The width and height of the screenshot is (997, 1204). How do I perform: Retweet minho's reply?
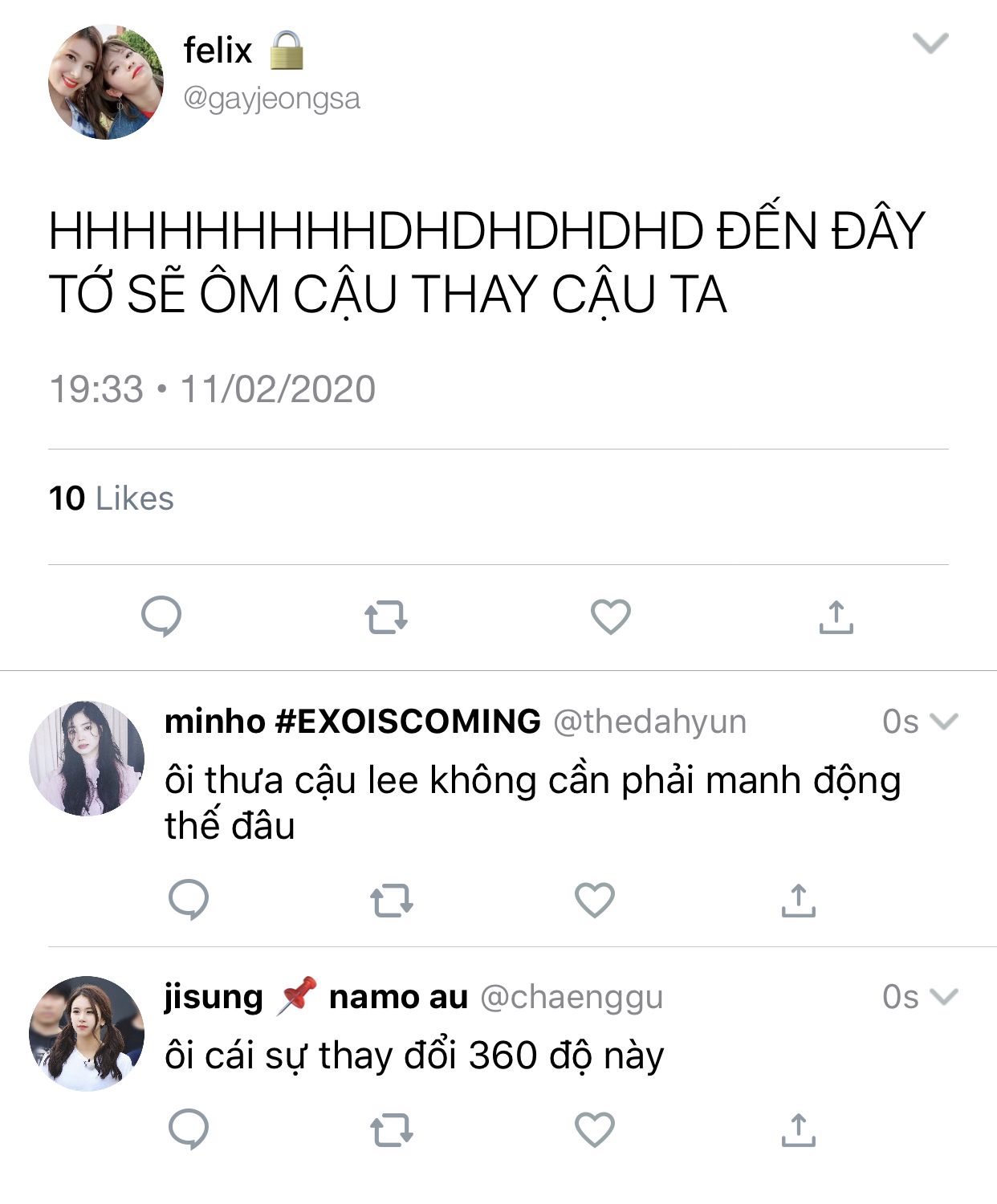[392, 901]
